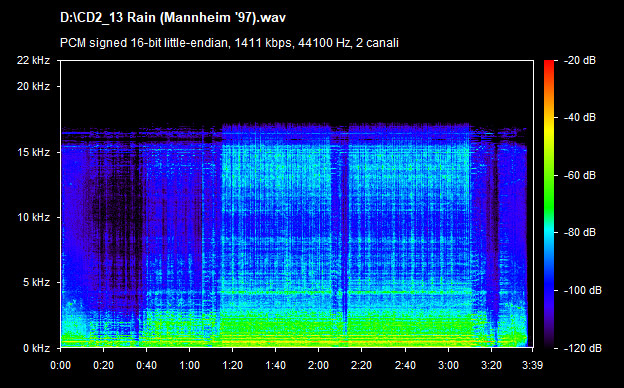Viewport: 624px width, 388px height.
Task: Click the 20 kHz frequency axis label
Action: click(x=33, y=86)
